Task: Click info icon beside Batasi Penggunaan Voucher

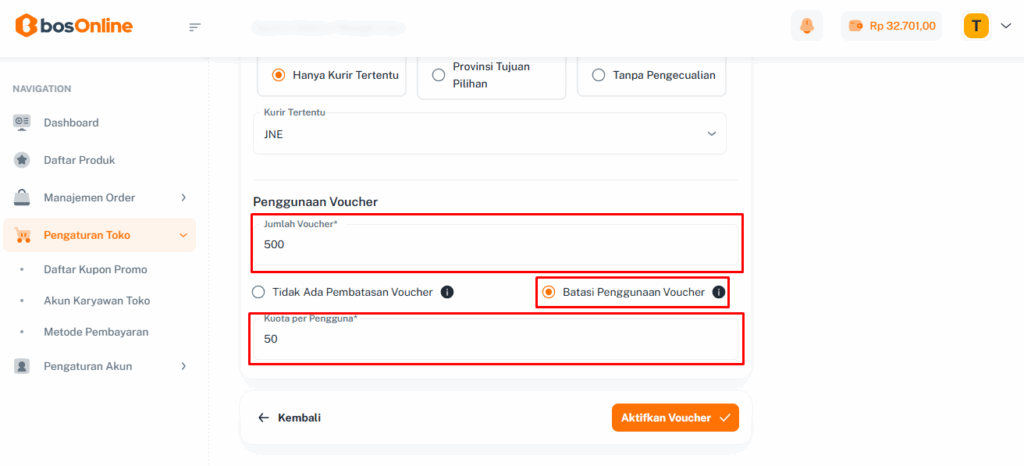Action: [718, 292]
